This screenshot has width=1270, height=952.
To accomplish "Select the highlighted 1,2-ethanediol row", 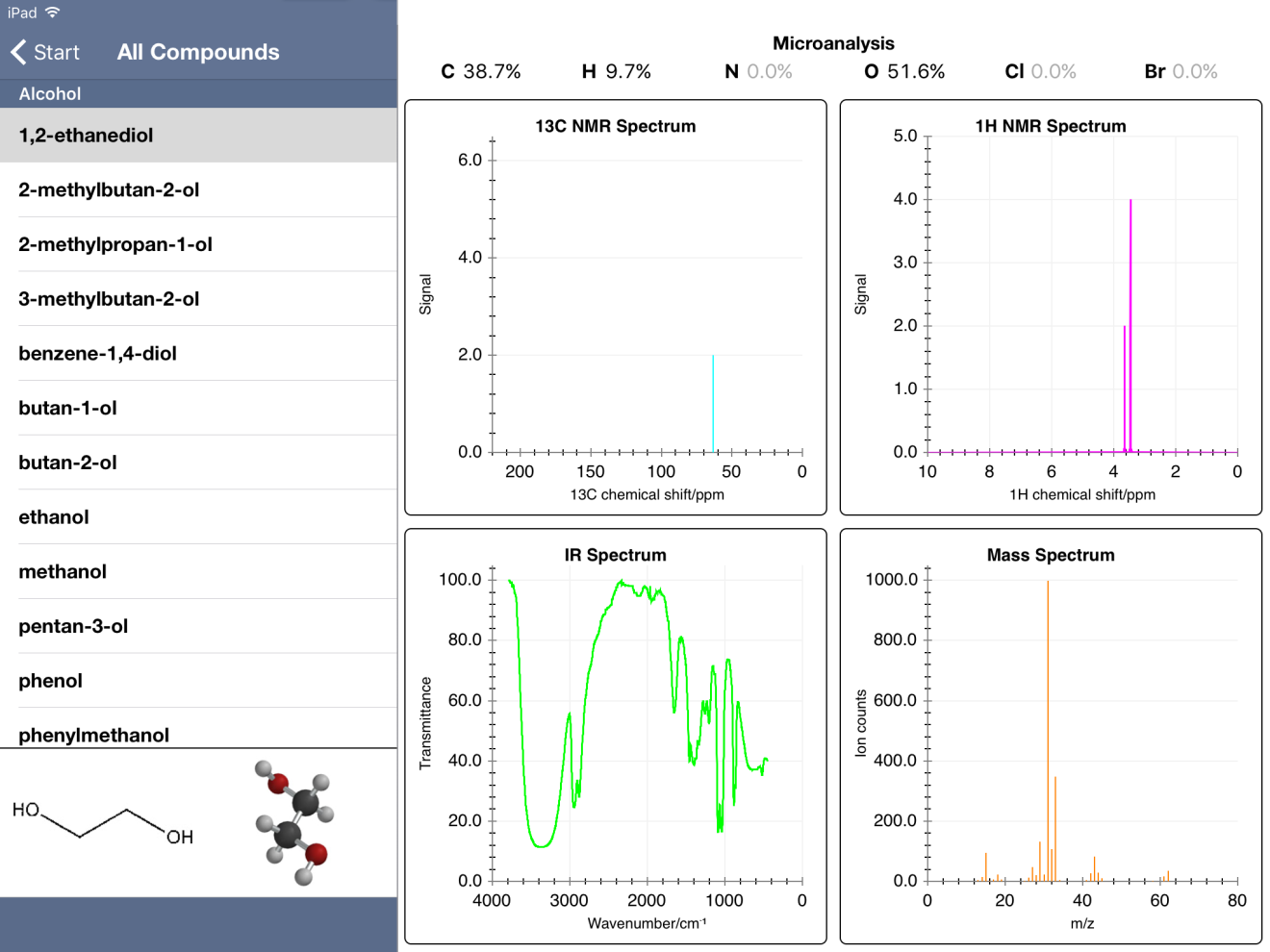I will click(87, 136).
